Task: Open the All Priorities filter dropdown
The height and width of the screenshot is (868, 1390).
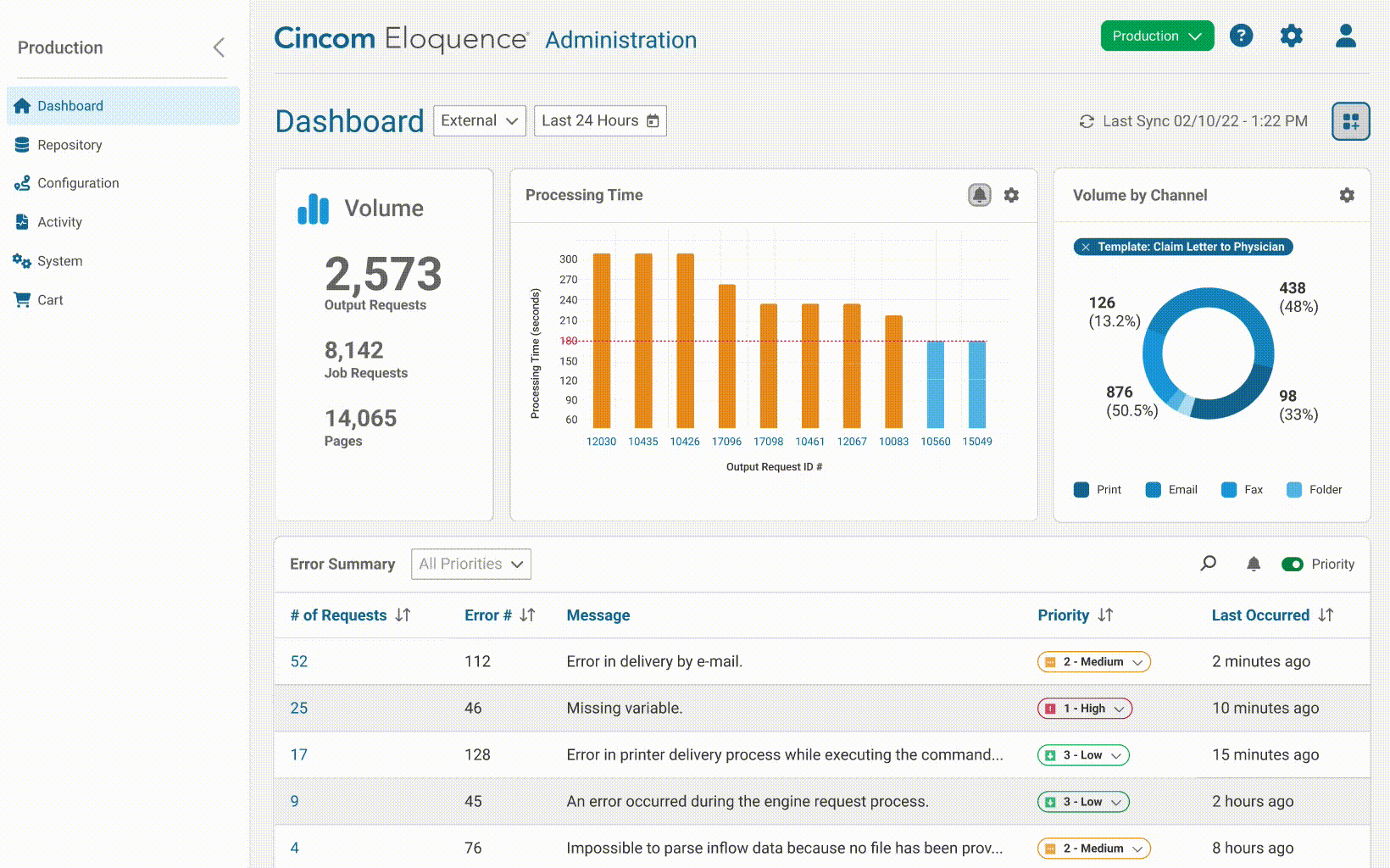Action: click(471, 564)
